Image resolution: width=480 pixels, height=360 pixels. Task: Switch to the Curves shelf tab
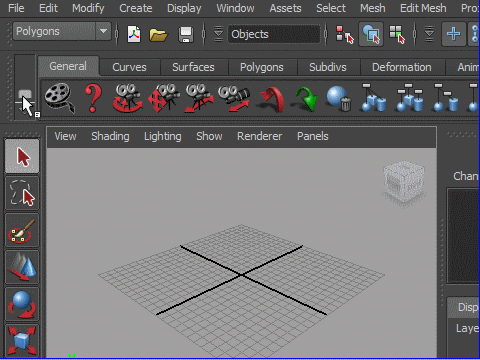129,67
